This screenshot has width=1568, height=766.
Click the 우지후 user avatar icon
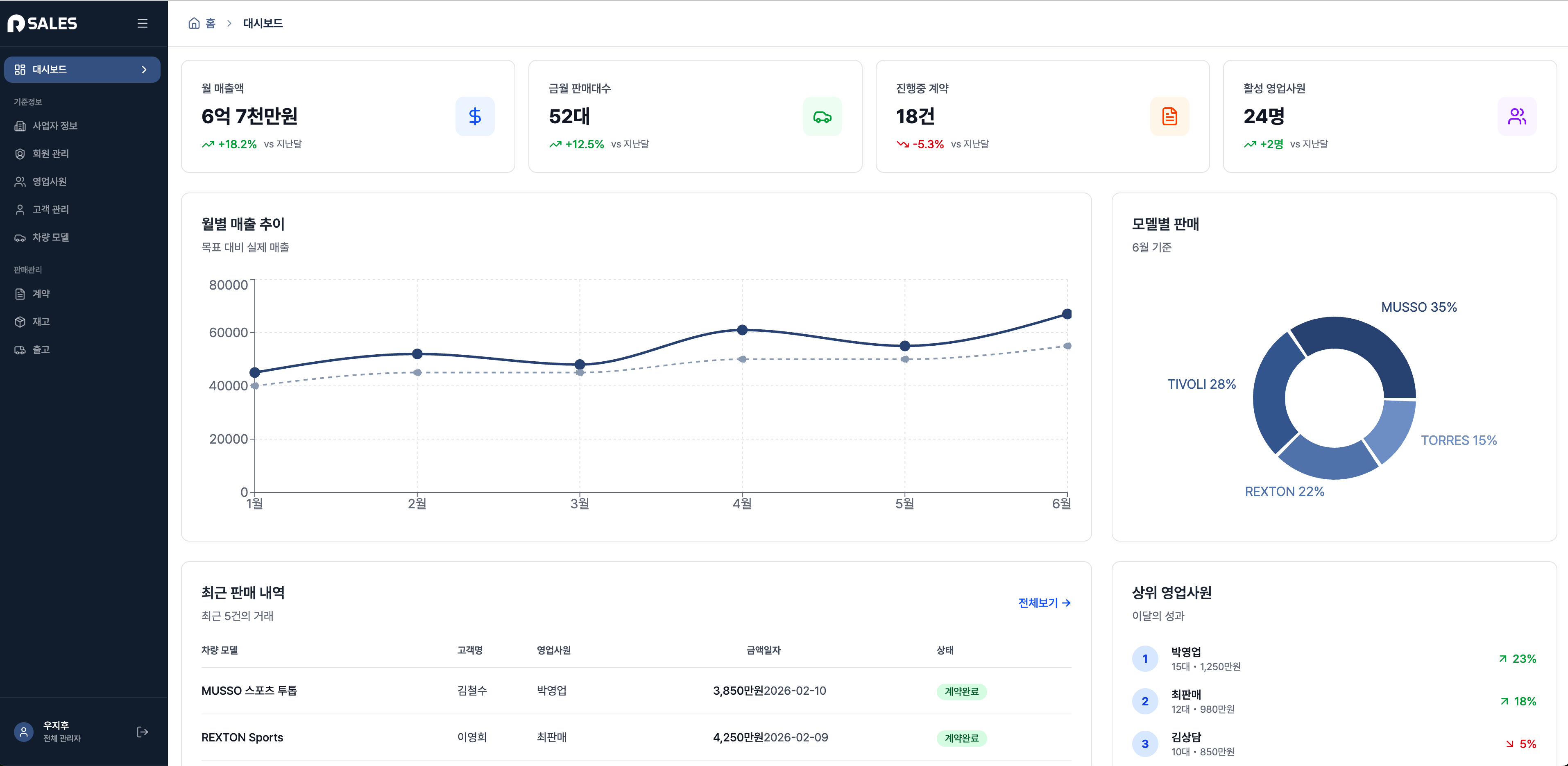[24, 732]
